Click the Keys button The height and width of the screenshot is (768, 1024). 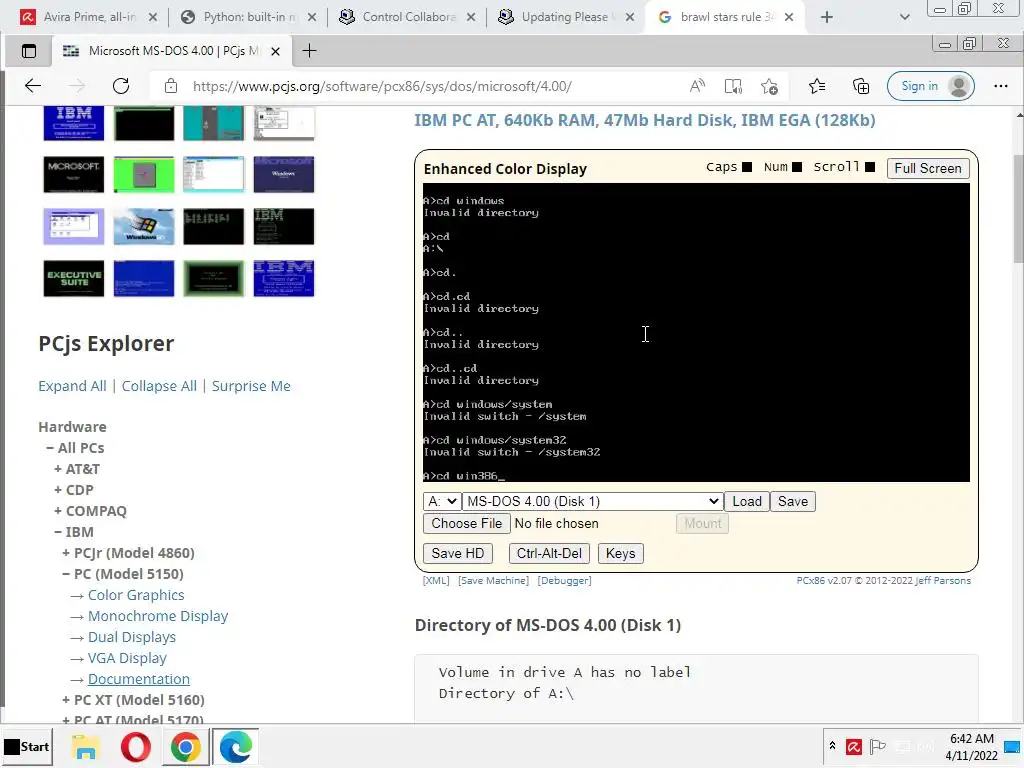[620, 554]
